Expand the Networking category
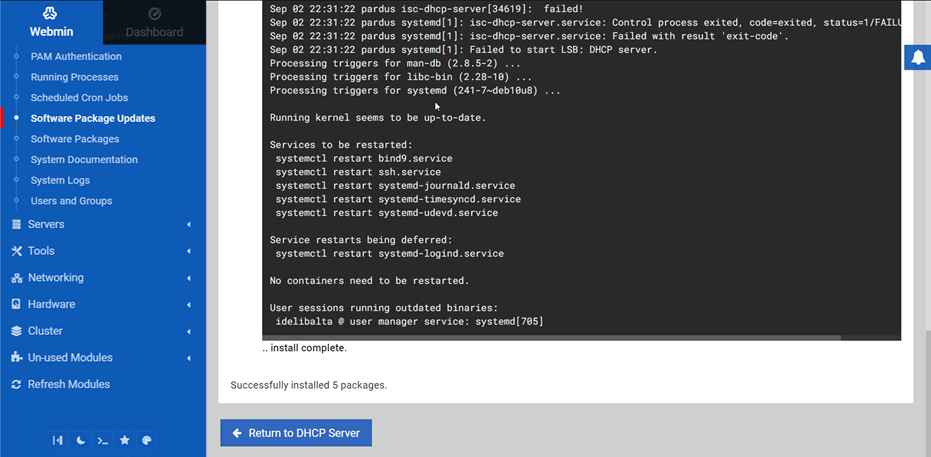The image size is (931, 457). click(x=55, y=278)
